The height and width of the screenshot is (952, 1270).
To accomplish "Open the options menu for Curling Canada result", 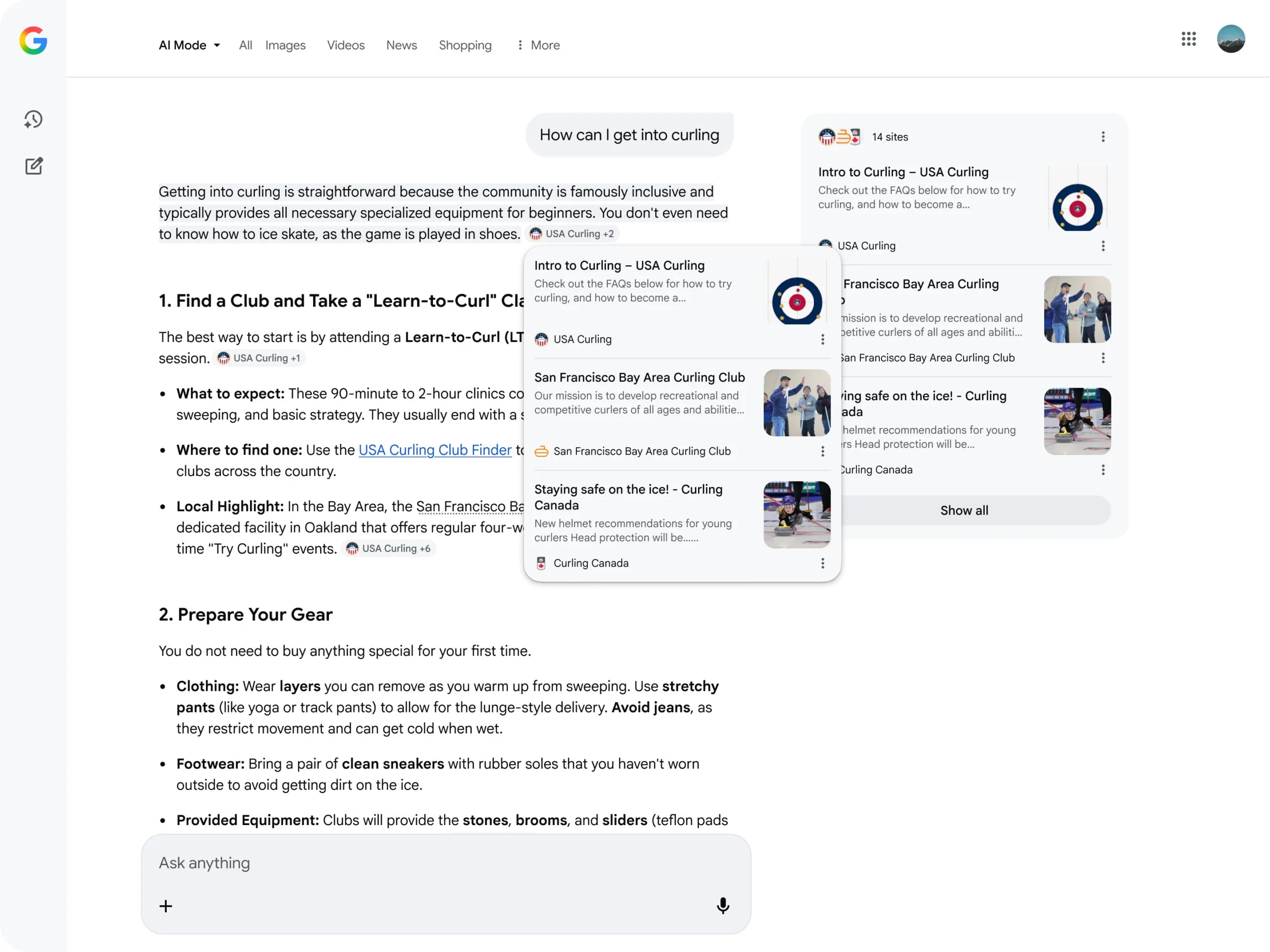I will [x=823, y=563].
